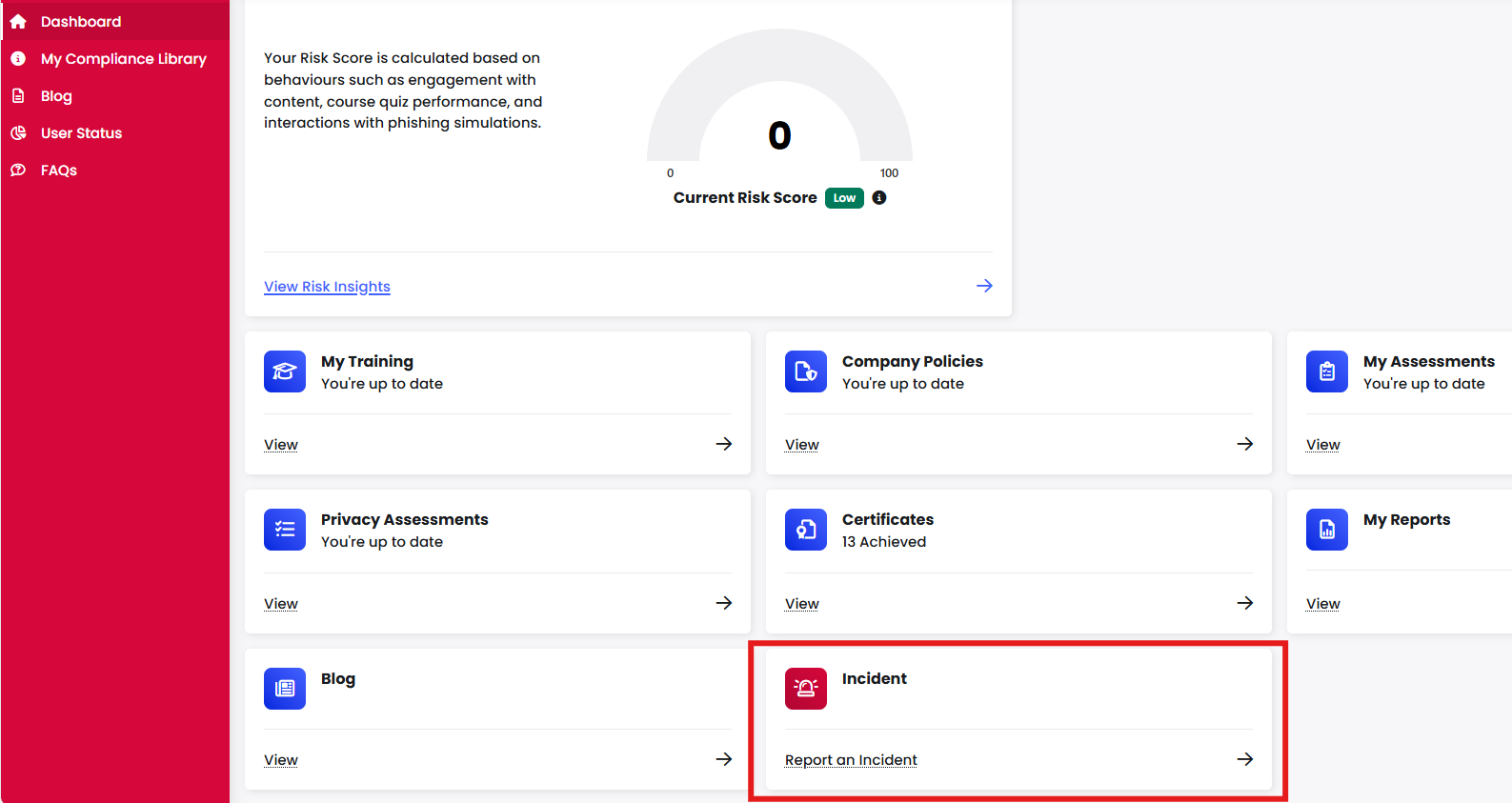Click the risk score gauge showing 0

[x=779, y=105]
